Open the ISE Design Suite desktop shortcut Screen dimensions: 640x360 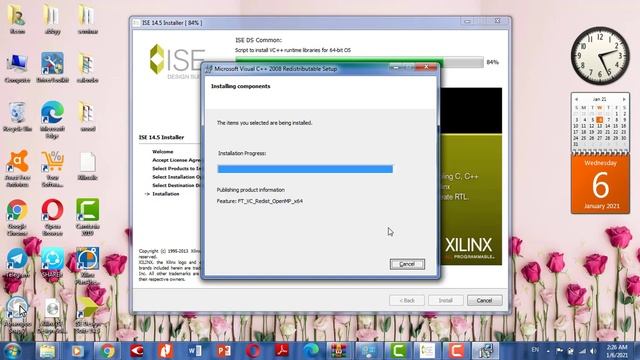tap(87, 314)
